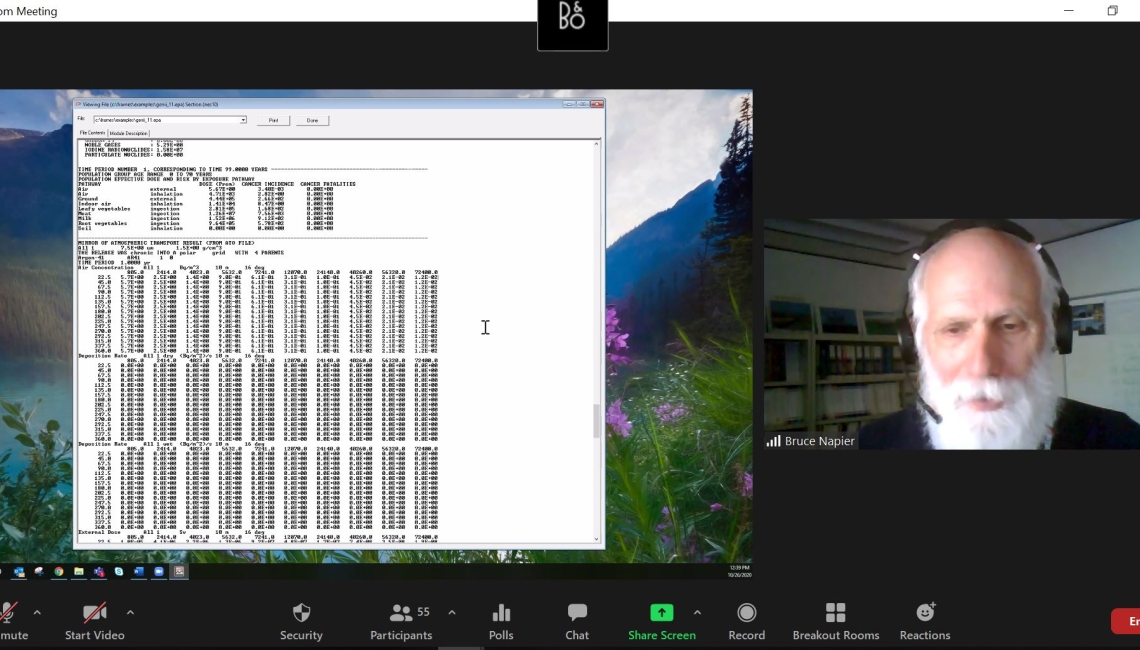Image resolution: width=1140 pixels, height=650 pixels.
Task: Toggle the microphone mute button
Action: point(8,613)
